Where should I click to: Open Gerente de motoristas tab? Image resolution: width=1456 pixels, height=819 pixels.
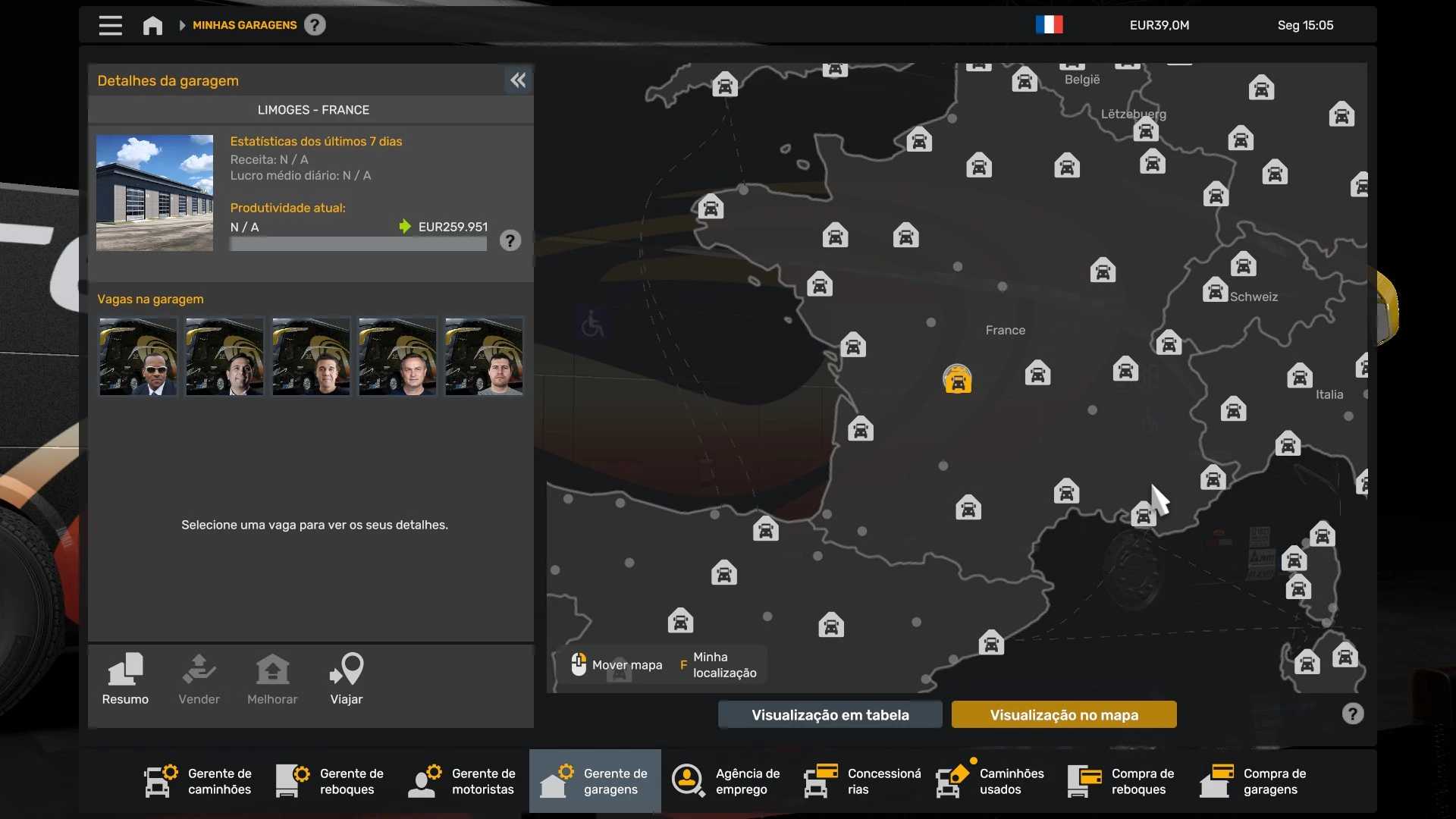coord(463,781)
